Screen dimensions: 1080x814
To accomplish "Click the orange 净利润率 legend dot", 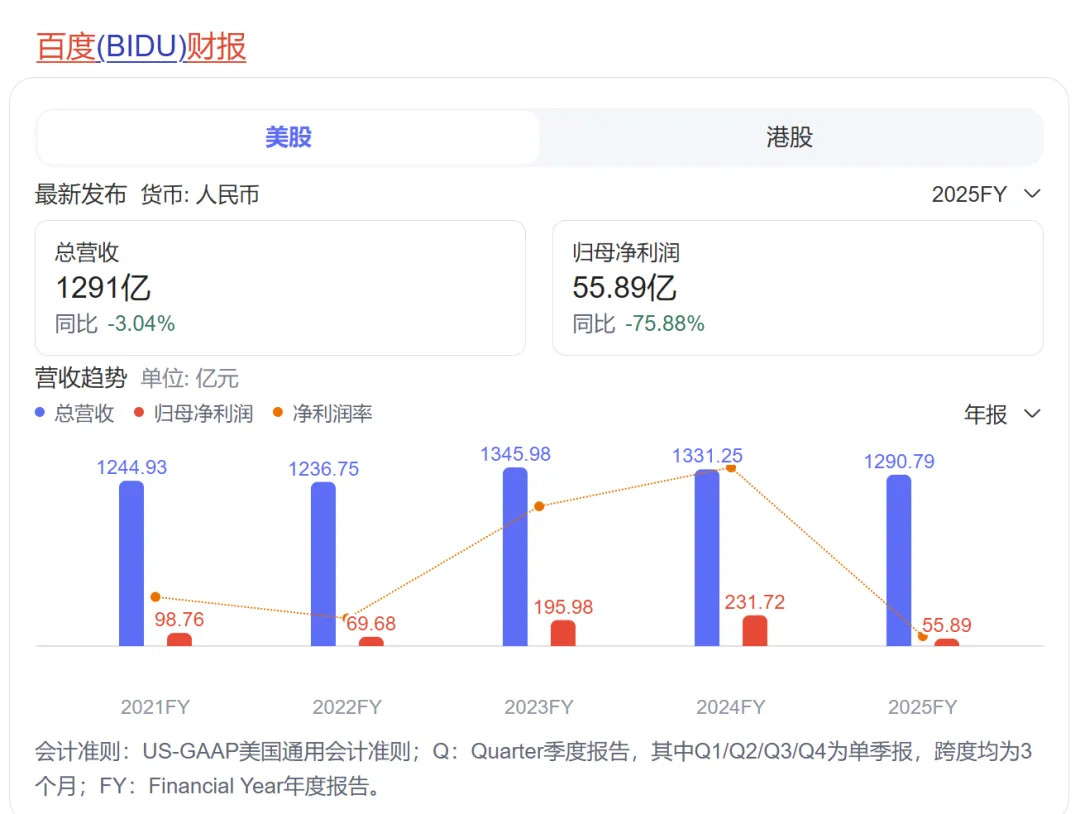I will coord(278,413).
